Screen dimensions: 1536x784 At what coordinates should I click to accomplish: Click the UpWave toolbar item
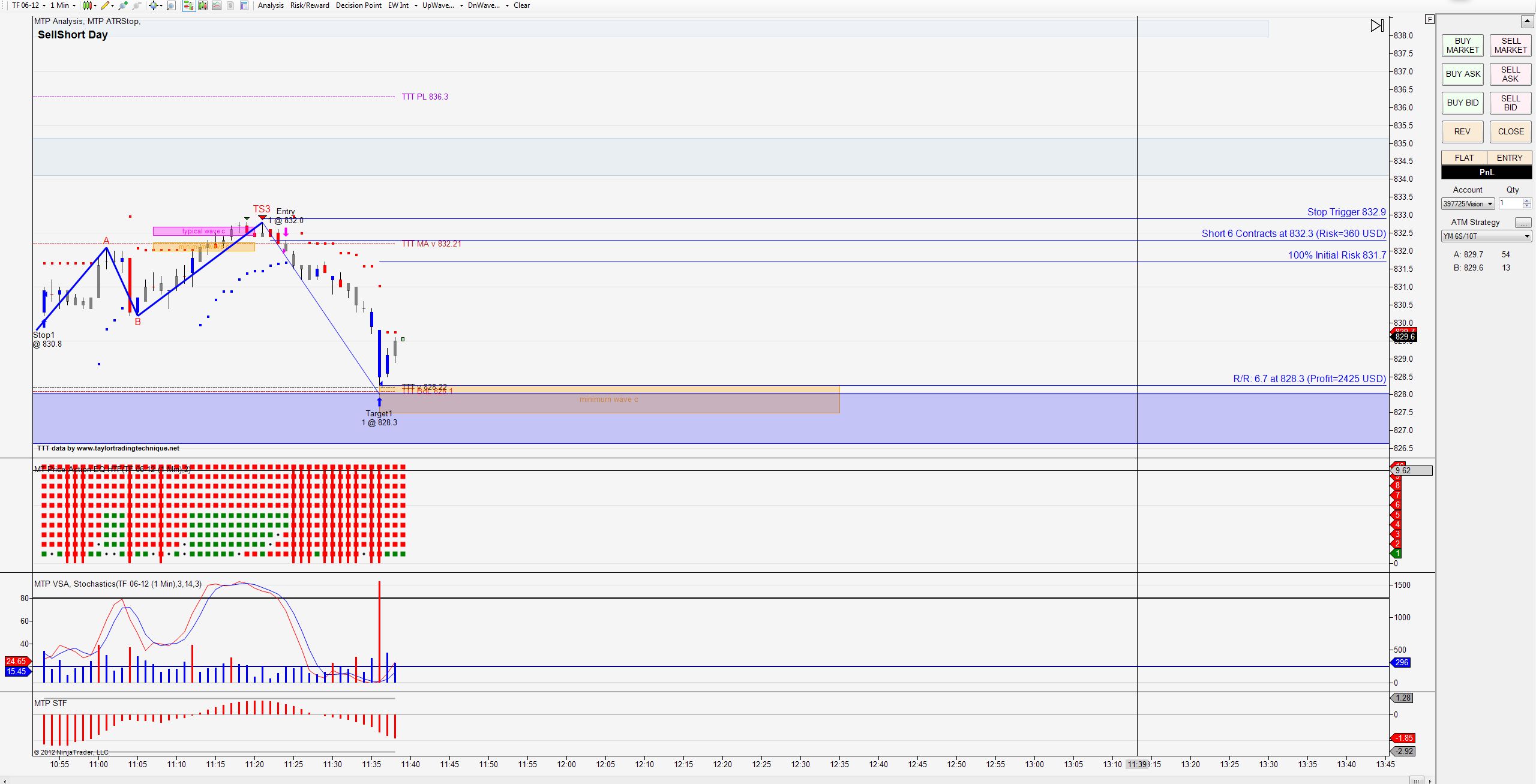pos(438,5)
